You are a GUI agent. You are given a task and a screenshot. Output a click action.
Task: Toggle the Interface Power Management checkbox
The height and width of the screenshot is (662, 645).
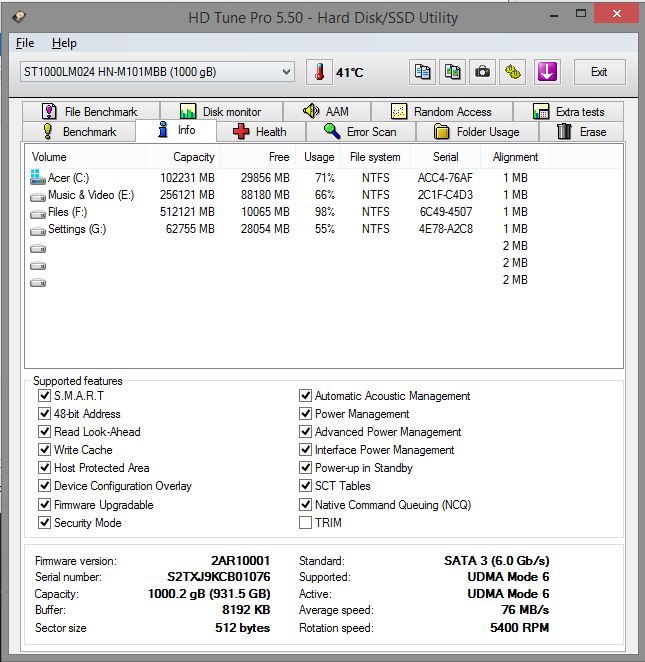click(305, 449)
